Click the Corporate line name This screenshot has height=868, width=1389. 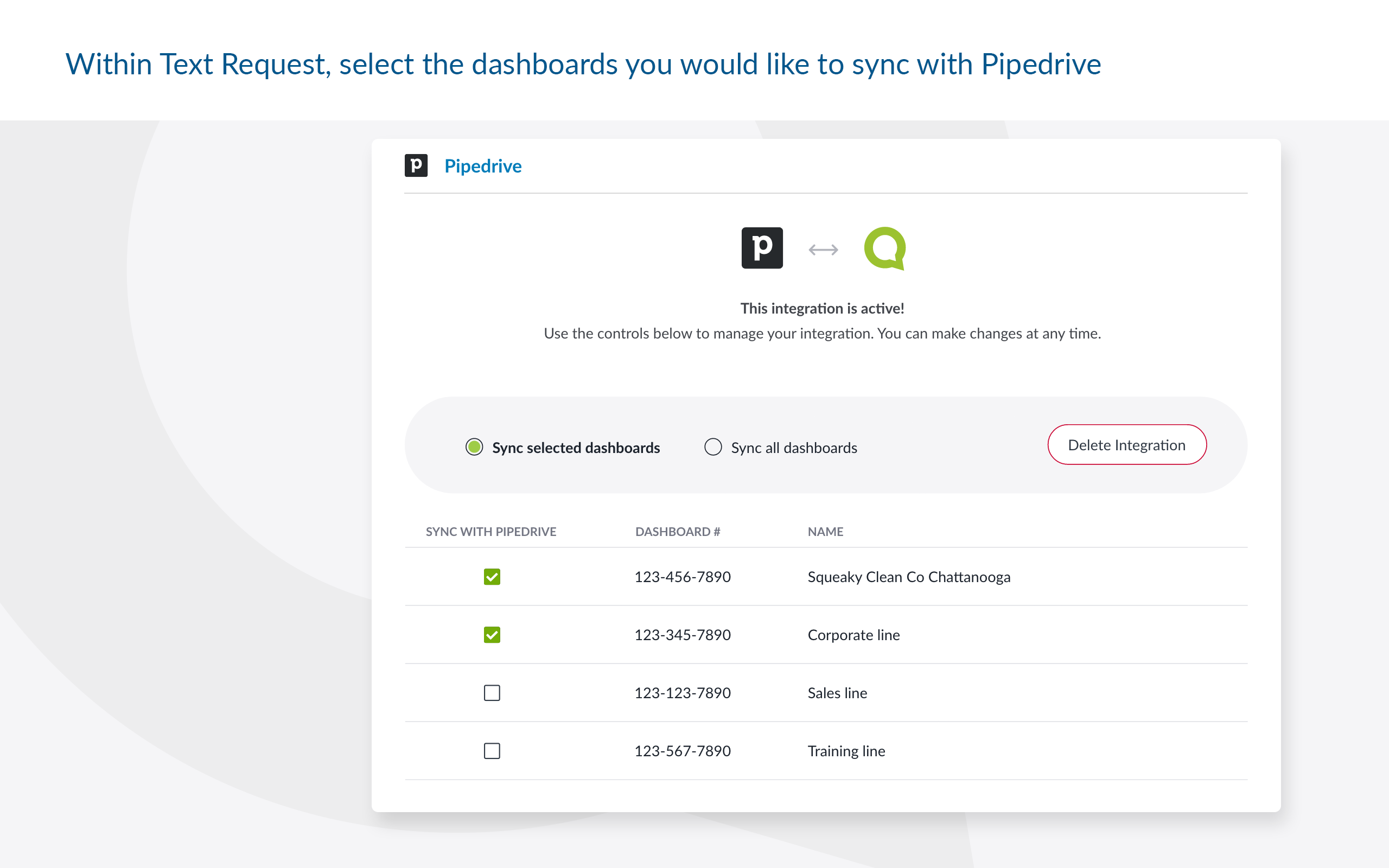(x=853, y=634)
